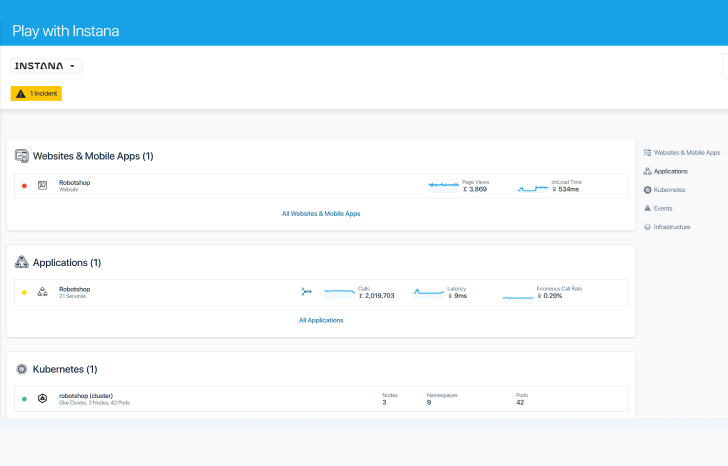The height and width of the screenshot is (466, 728).
Task: Jump to Websites & Mobile Apps in side navigation
Action: 687,153
